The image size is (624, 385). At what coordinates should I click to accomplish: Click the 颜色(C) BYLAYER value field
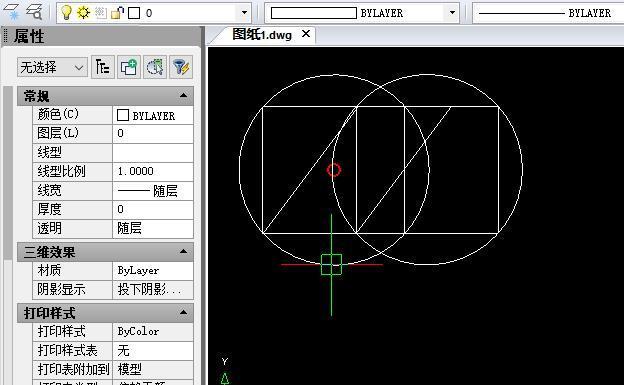click(x=153, y=115)
